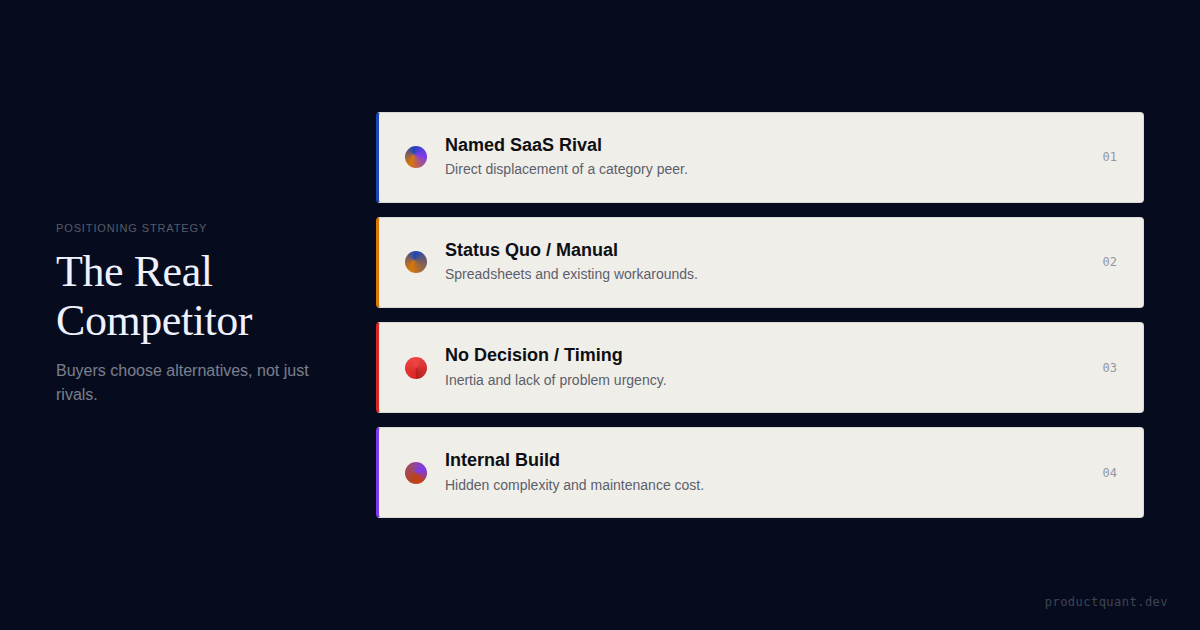Click the 04 number on the fourth card
The width and height of the screenshot is (1200, 630).
(1110, 473)
